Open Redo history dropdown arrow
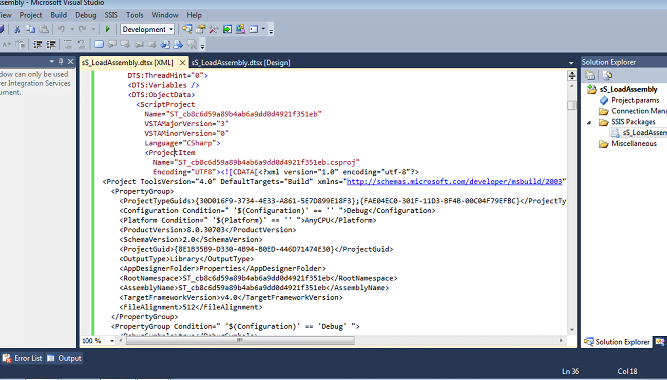Screen dimensions: 667x380 (x=93, y=29)
